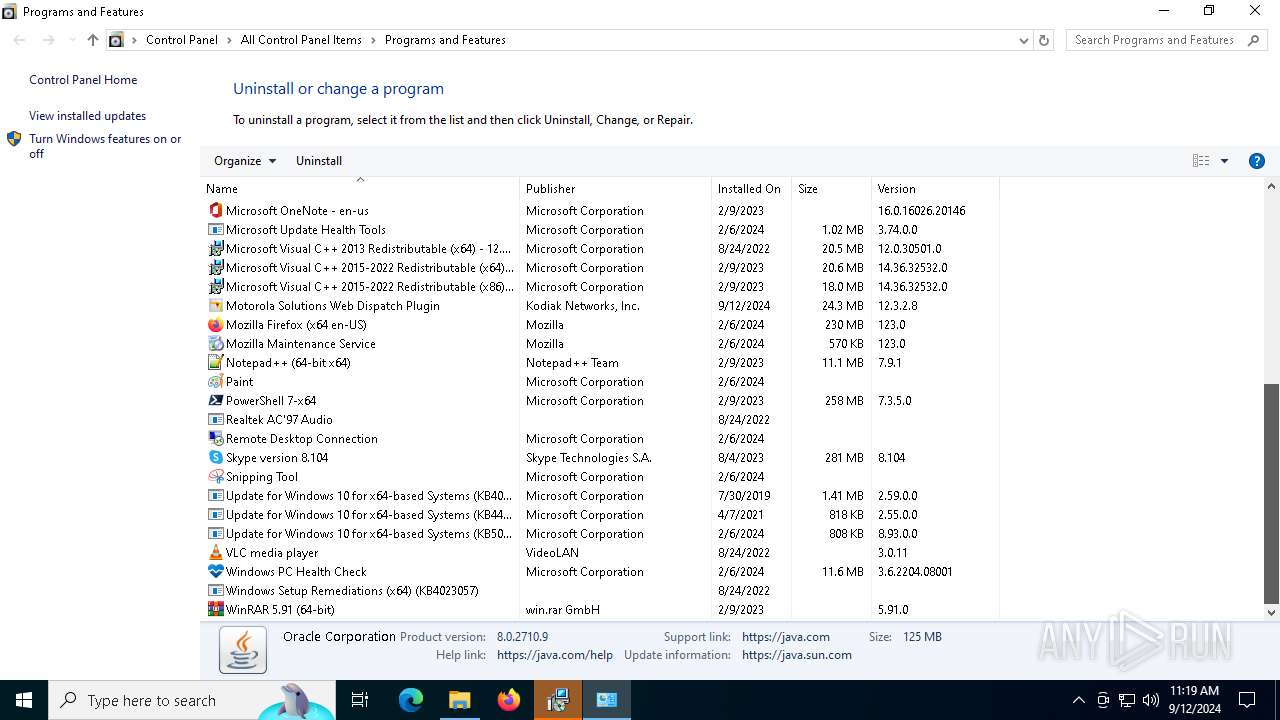Click the taskbar clock showing 11:19 AM
This screenshot has width=1280, height=720.
pos(1193,700)
